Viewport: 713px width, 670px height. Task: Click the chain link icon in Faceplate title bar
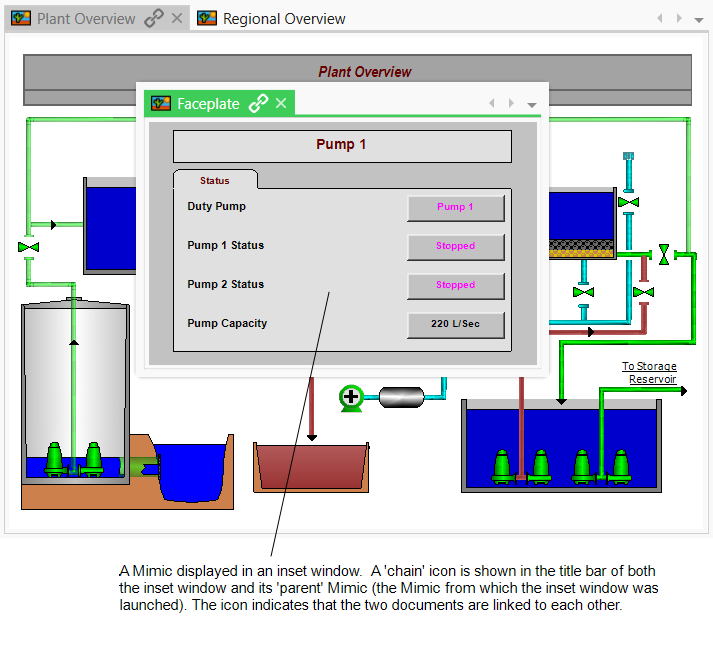tap(258, 103)
